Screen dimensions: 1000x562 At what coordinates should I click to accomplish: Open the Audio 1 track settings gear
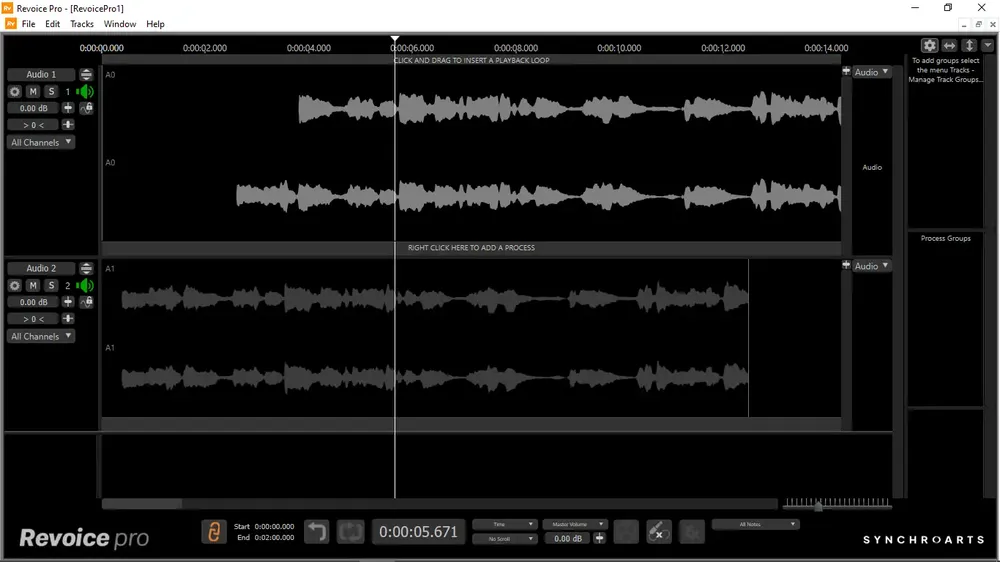click(x=15, y=92)
